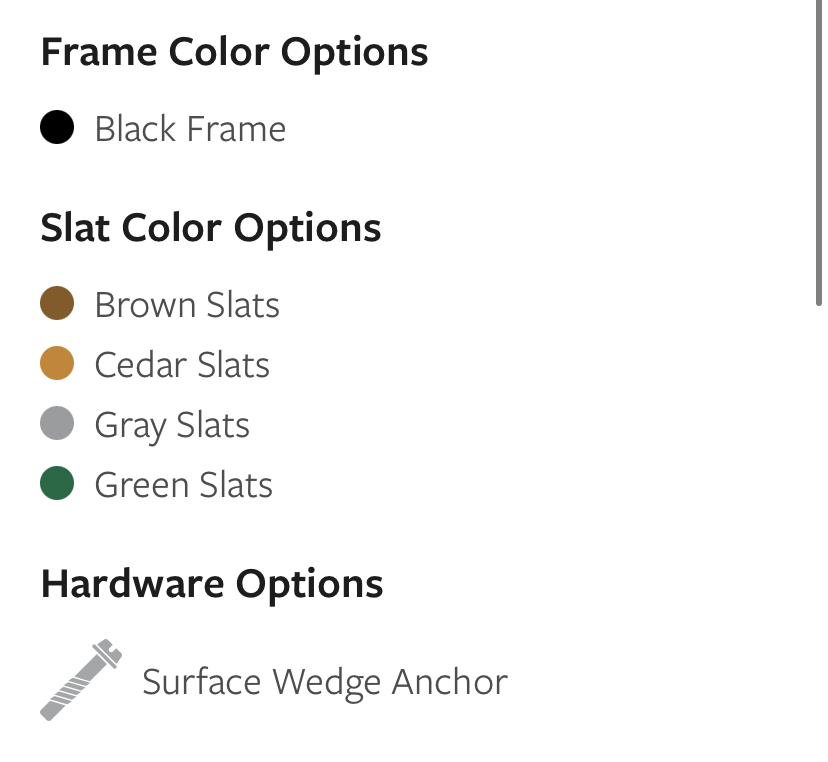This screenshot has height=762, width=828.
Task: Select the gray slat color circle
Action: point(57,423)
